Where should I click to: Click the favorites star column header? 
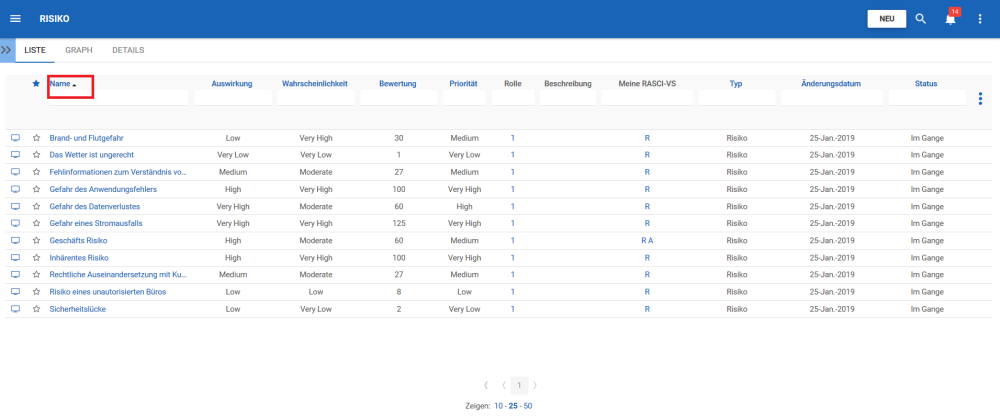click(36, 84)
